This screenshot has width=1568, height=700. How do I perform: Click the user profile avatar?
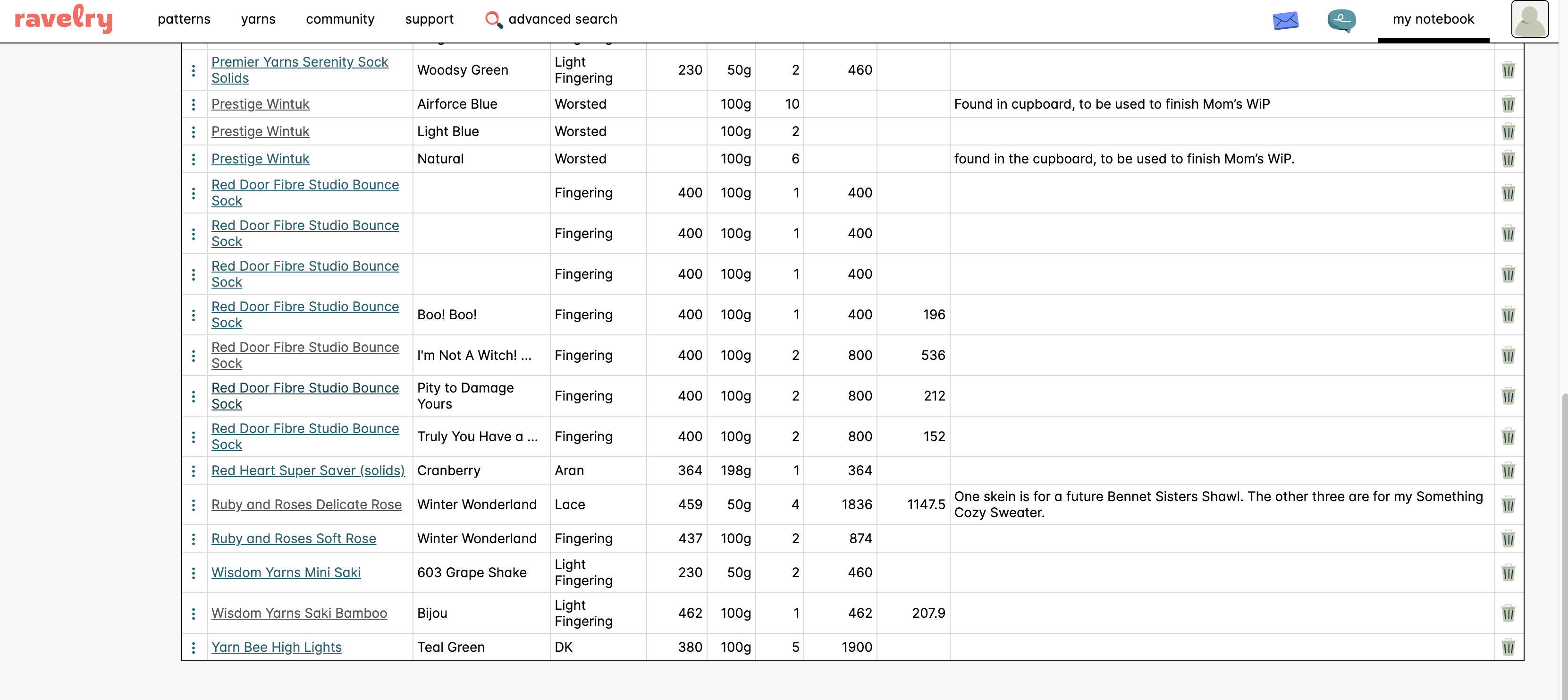[1529, 19]
